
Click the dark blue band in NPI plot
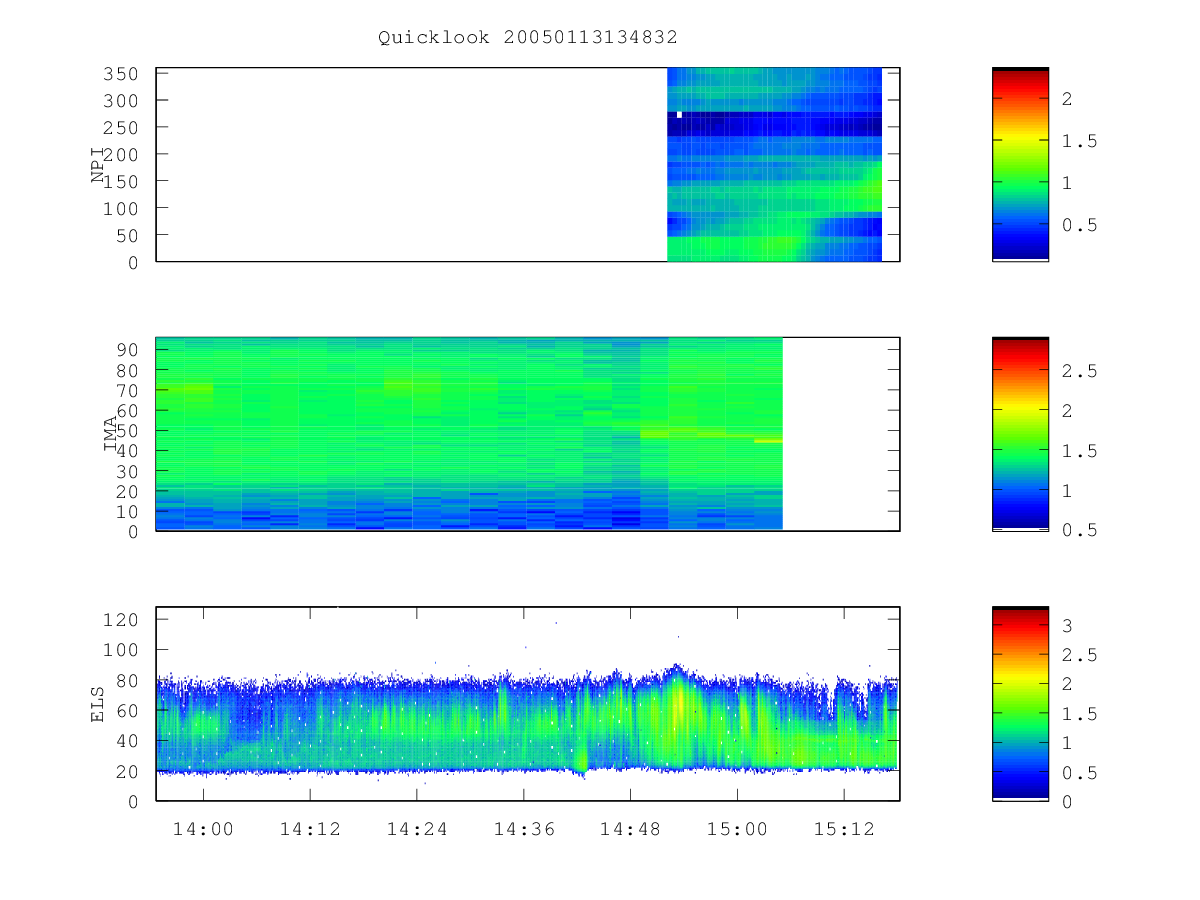pos(774,124)
